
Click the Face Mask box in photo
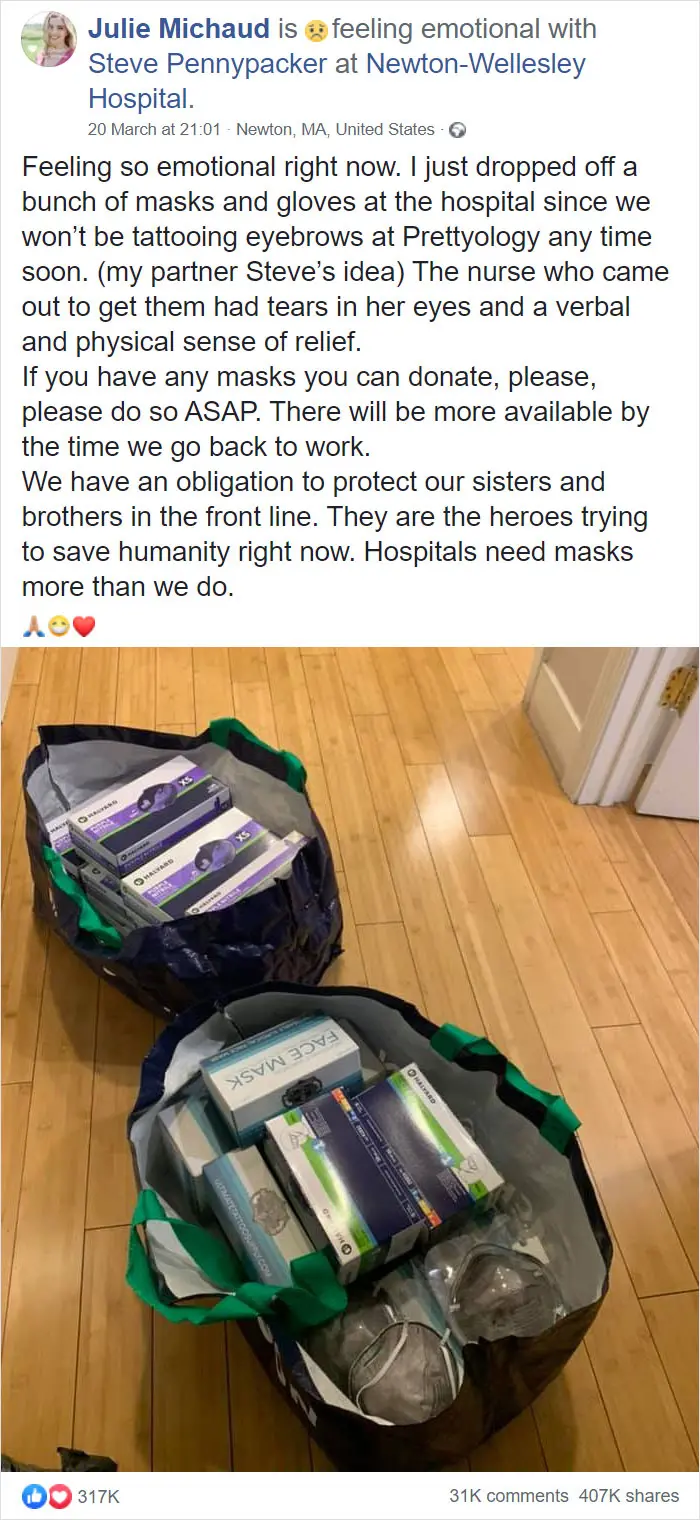pyautogui.click(x=282, y=1073)
